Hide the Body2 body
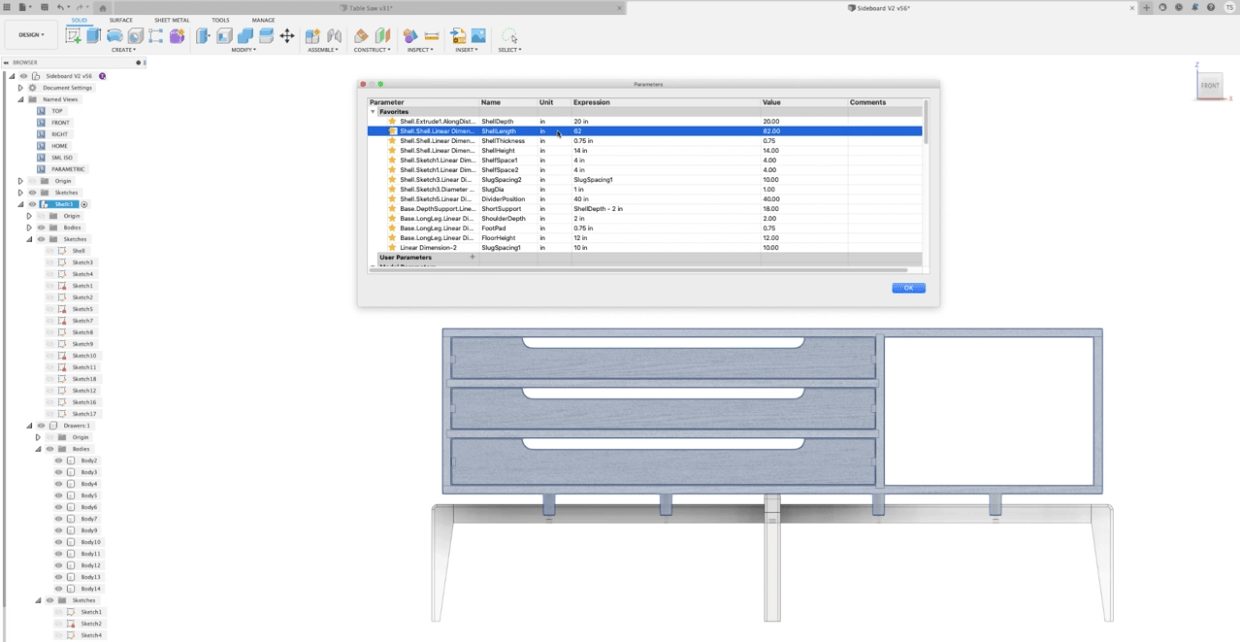This screenshot has width=1240, height=642. point(57,462)
